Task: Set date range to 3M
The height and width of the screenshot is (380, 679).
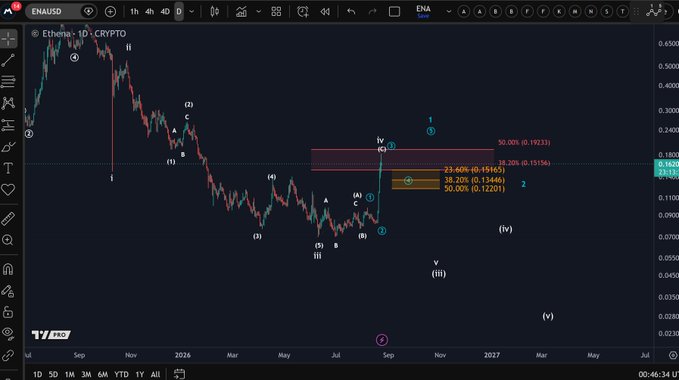Action: click(x=86, y=374)
